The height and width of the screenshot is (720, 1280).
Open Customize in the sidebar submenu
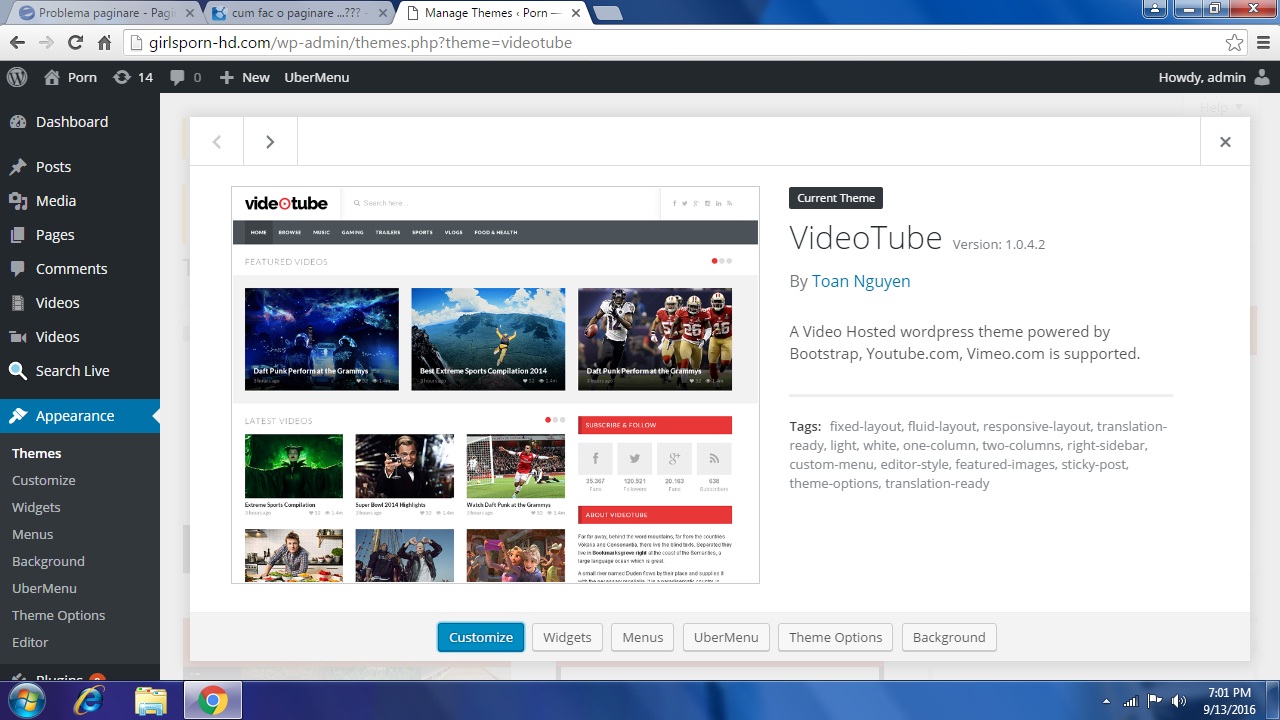44,480
